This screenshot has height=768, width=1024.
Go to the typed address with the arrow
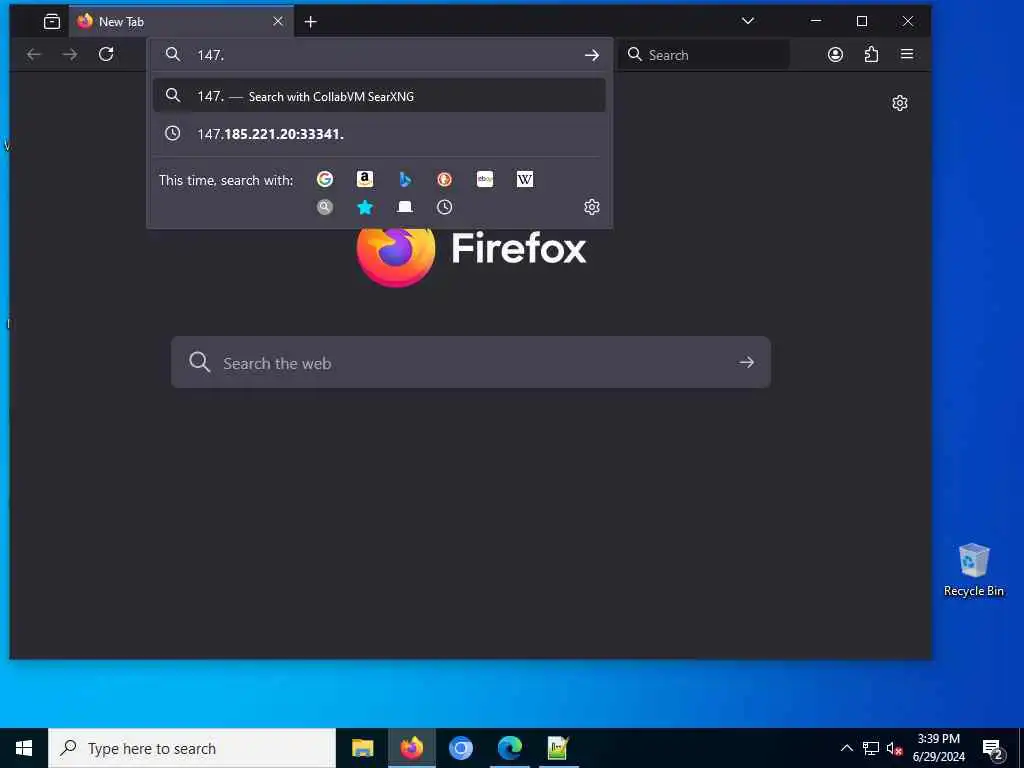pyautogui.click(x=592, y=55)
